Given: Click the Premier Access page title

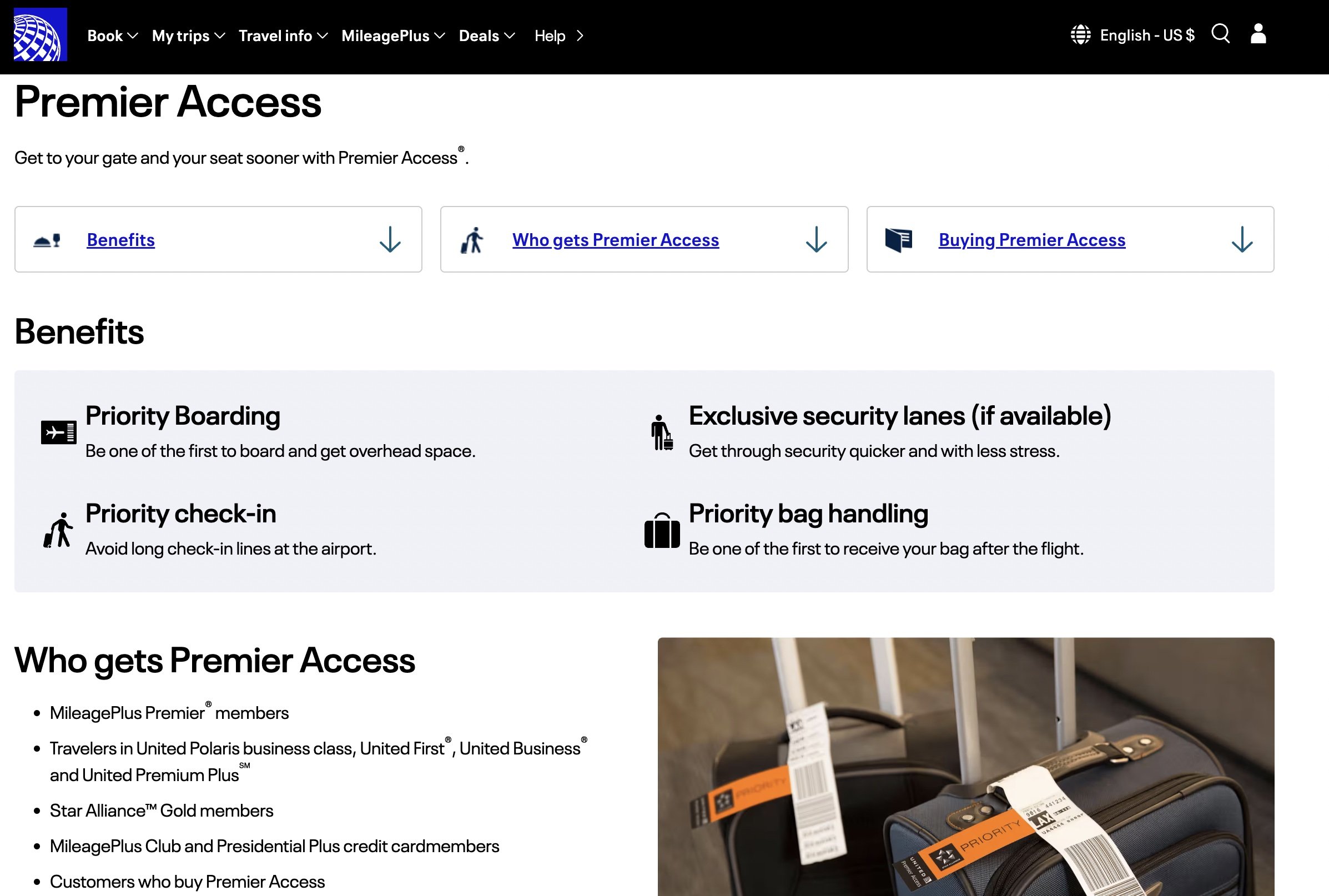Looking at the screenshot, I should [x=168, y=102].
